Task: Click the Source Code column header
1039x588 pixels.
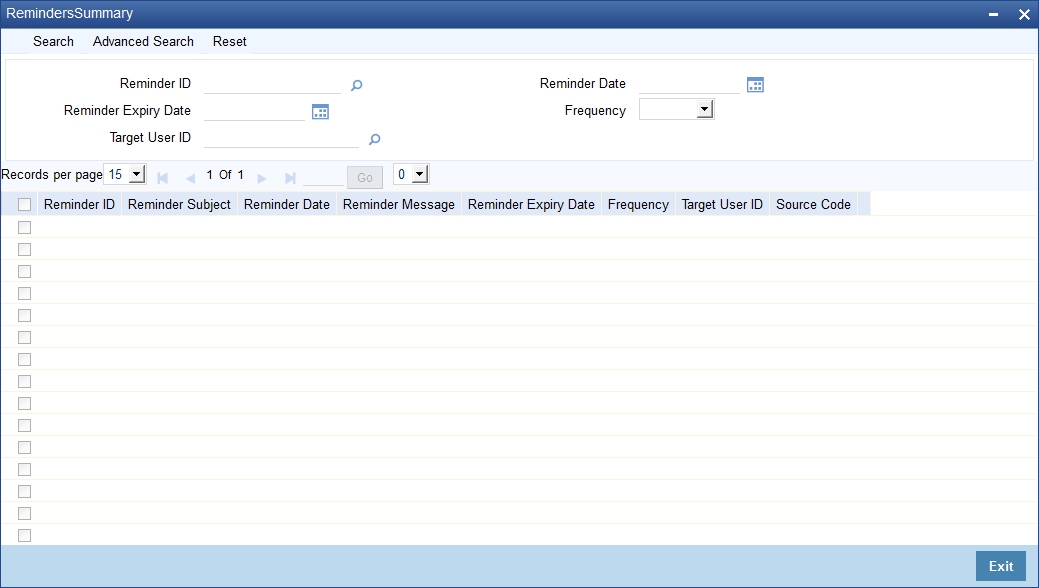Action: 813,204
